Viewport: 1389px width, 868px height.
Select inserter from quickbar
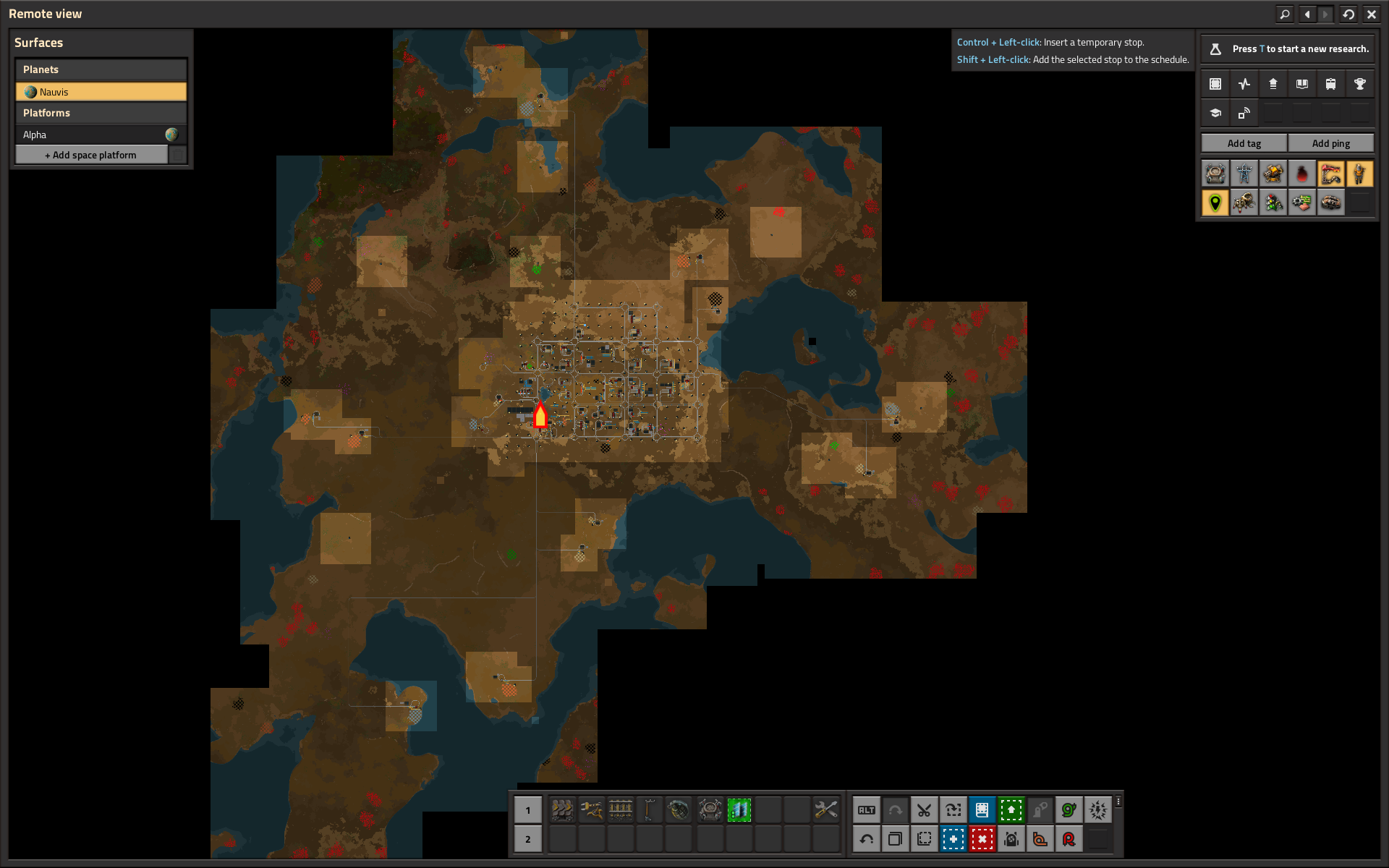[x=591, y=810]
